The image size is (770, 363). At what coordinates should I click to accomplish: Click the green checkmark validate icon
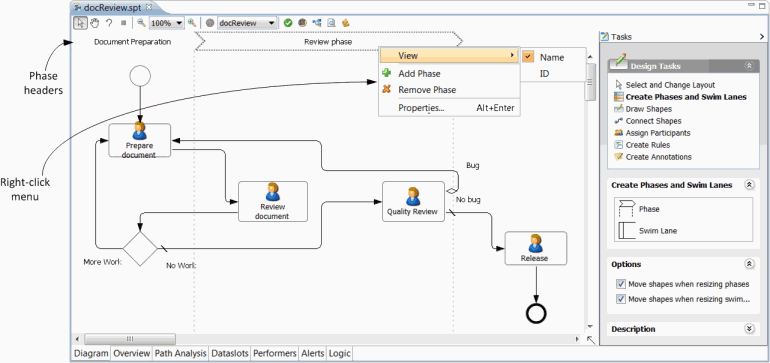[288, 23]
